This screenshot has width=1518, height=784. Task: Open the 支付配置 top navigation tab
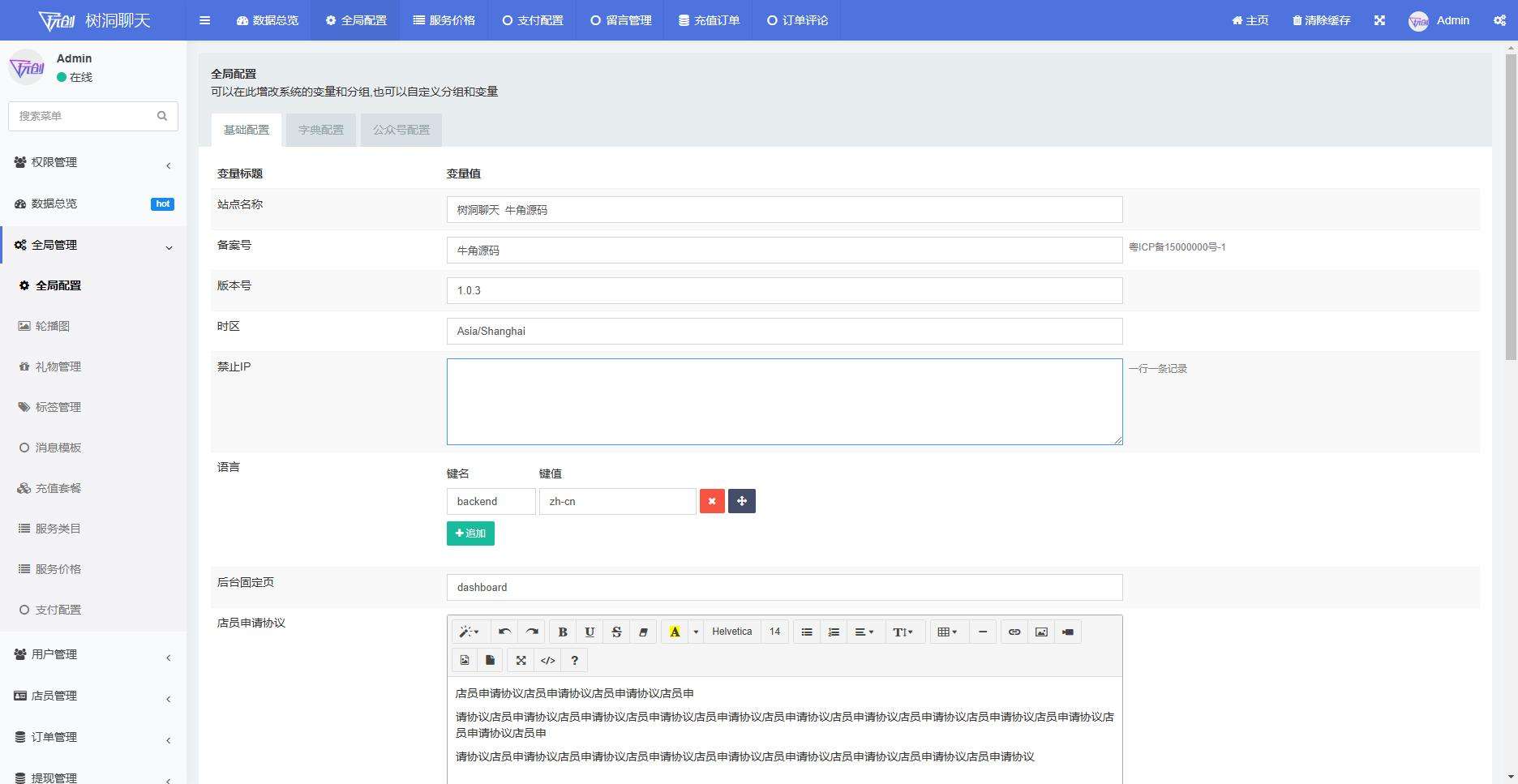(x=533, y=20)
